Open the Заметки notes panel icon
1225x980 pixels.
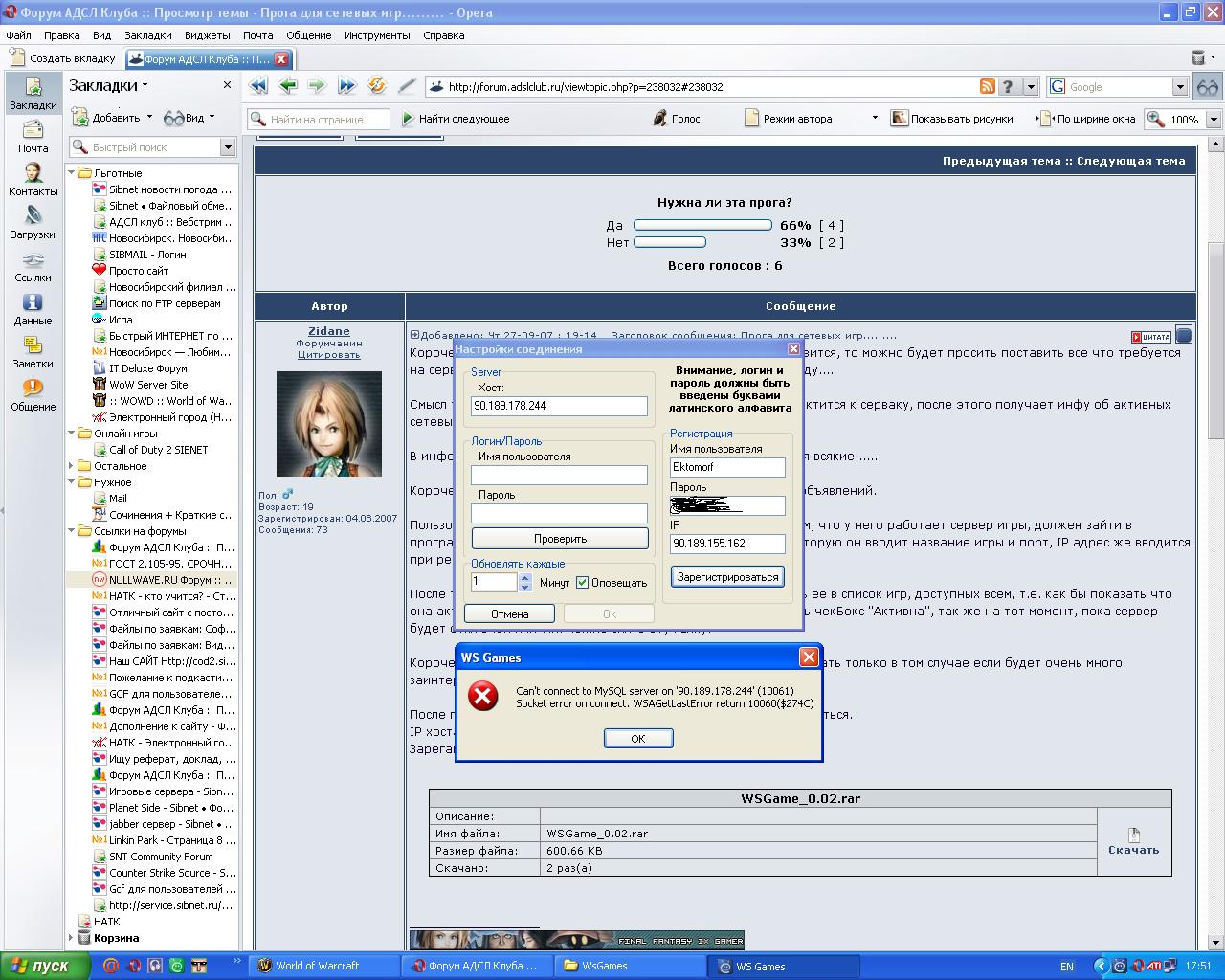[x=33, y=352]
